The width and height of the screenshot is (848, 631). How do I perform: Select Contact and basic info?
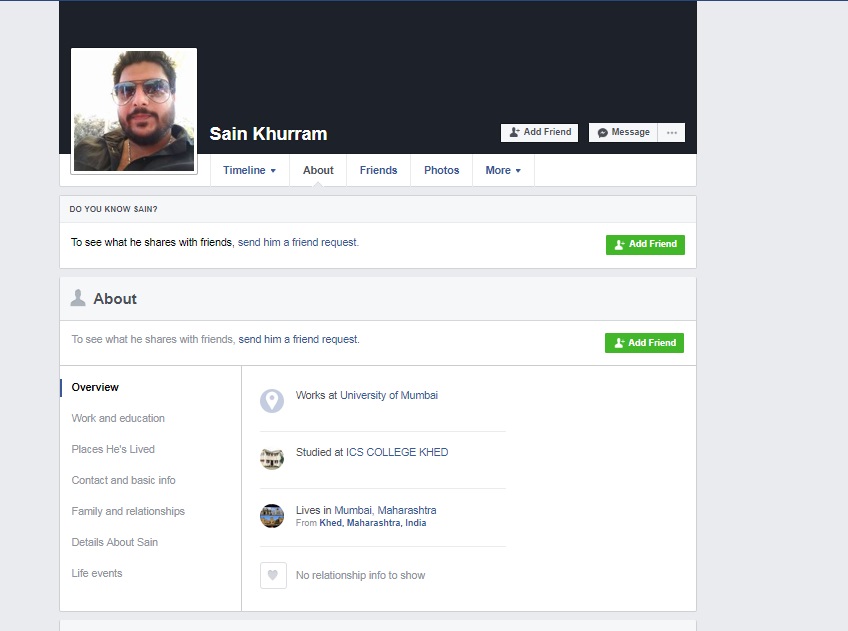click(123, 480)
